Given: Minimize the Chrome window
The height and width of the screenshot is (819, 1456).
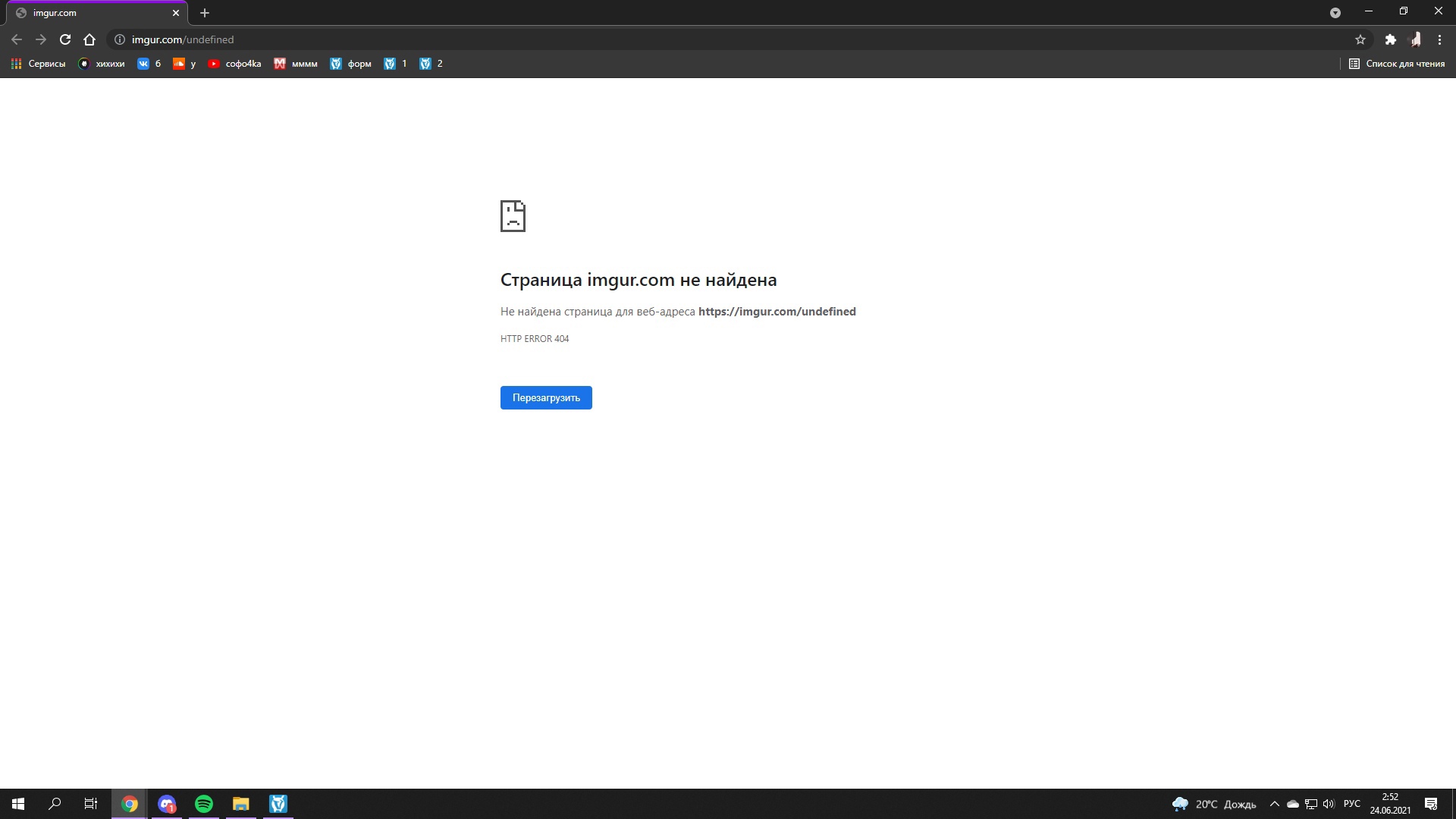Looking at the screenshot, I should [1369, 11].
